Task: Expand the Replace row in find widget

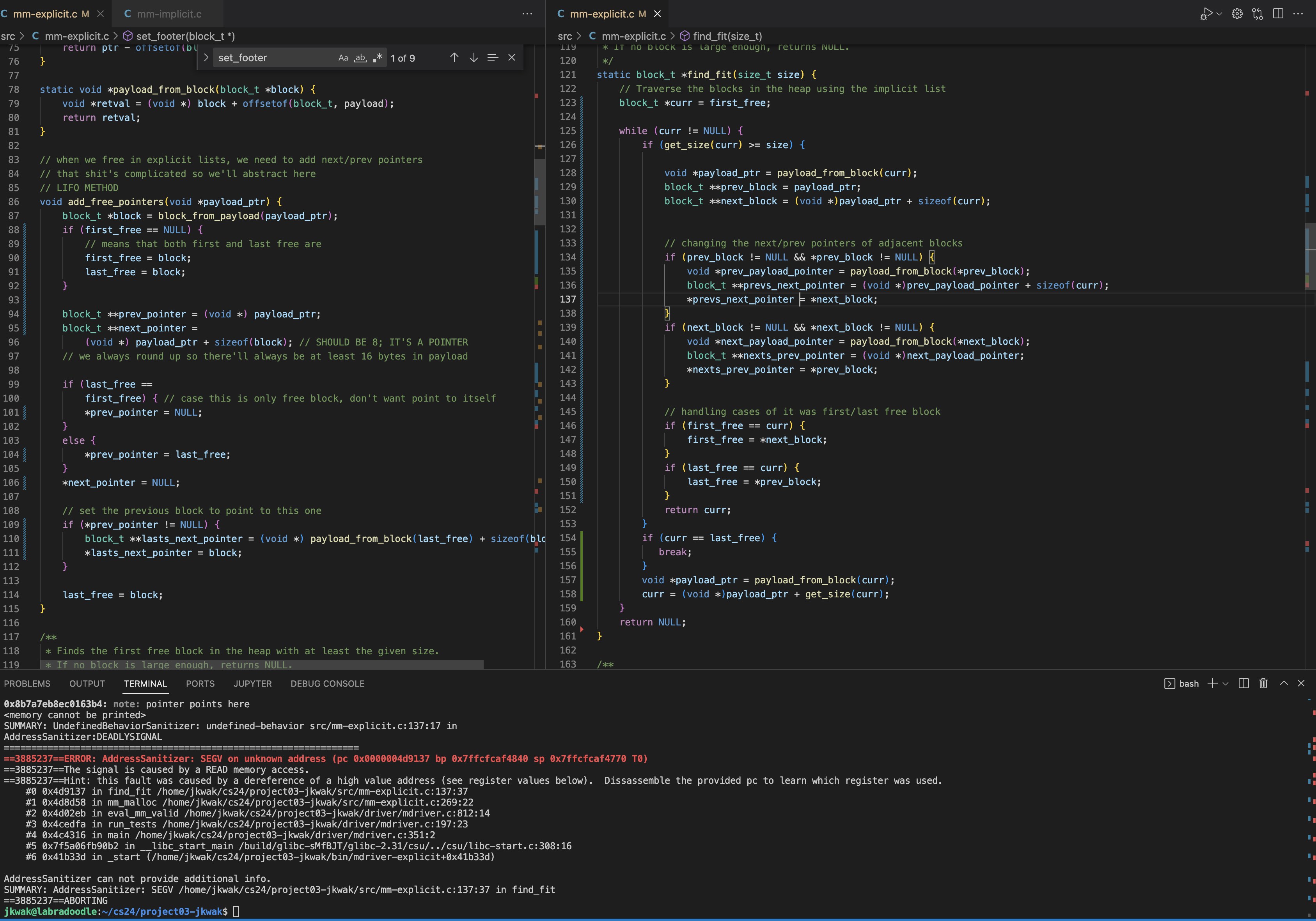Action: tap(206, 58)
